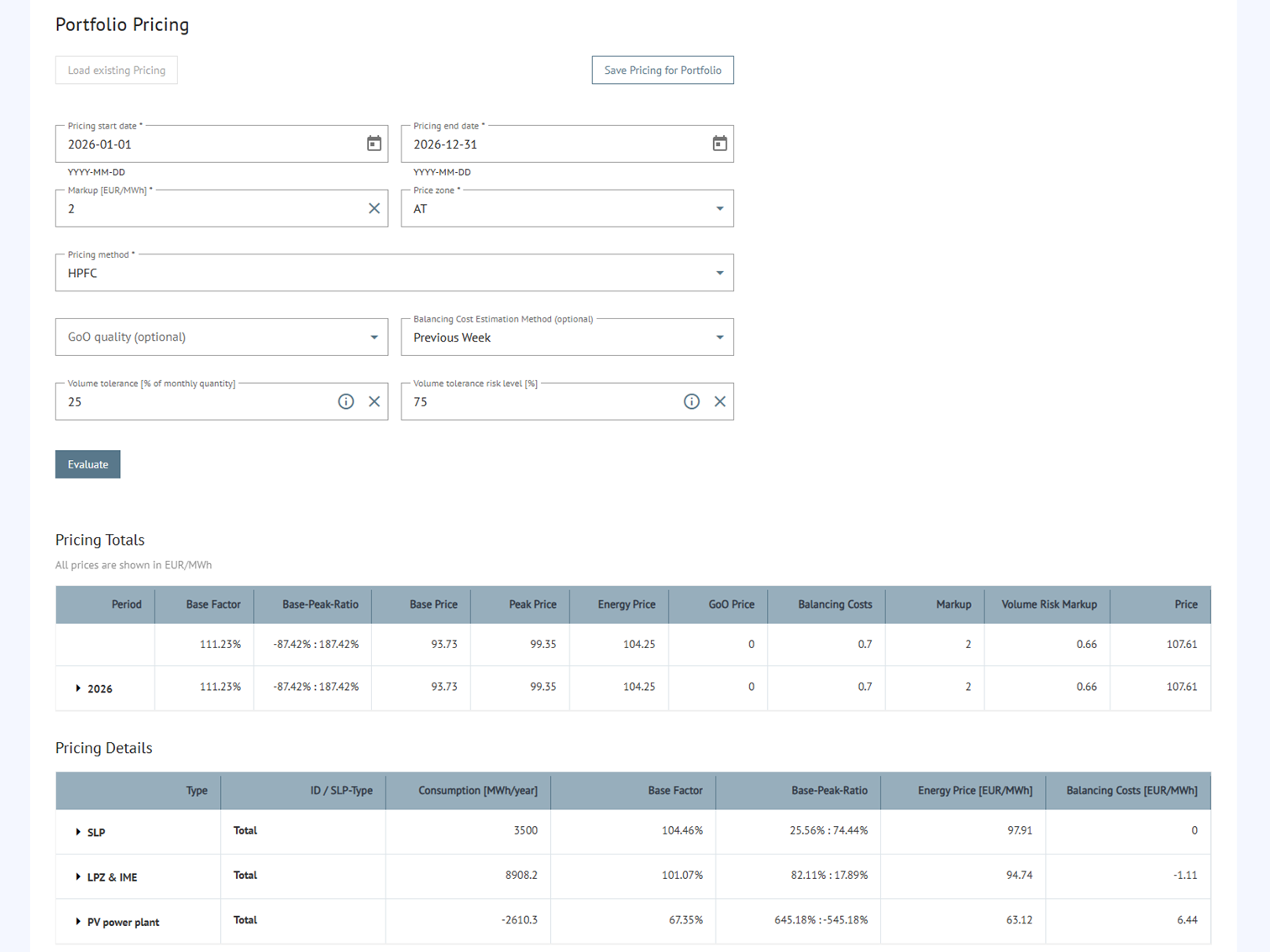View the info tooltip for Volume tolerance

click(346, 401)
